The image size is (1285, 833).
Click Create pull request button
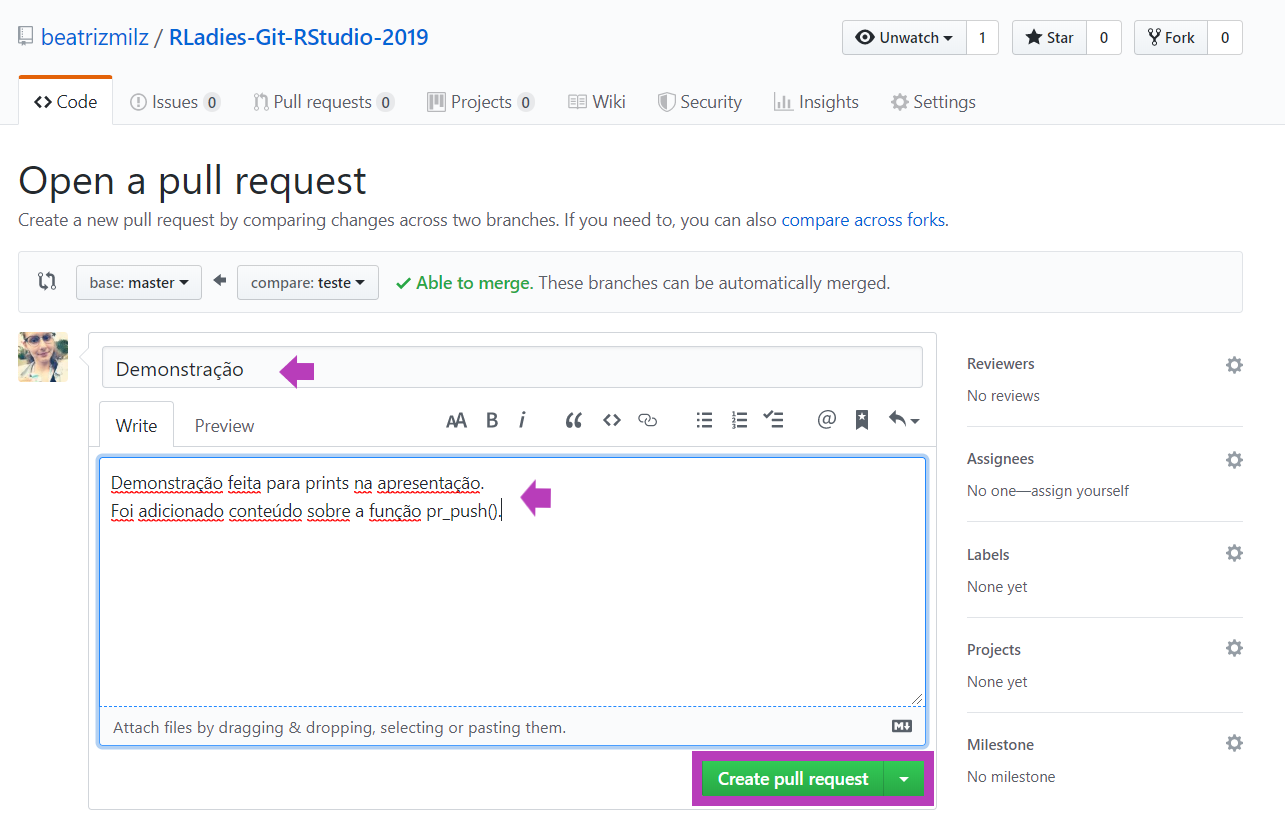tap(793, 779)
